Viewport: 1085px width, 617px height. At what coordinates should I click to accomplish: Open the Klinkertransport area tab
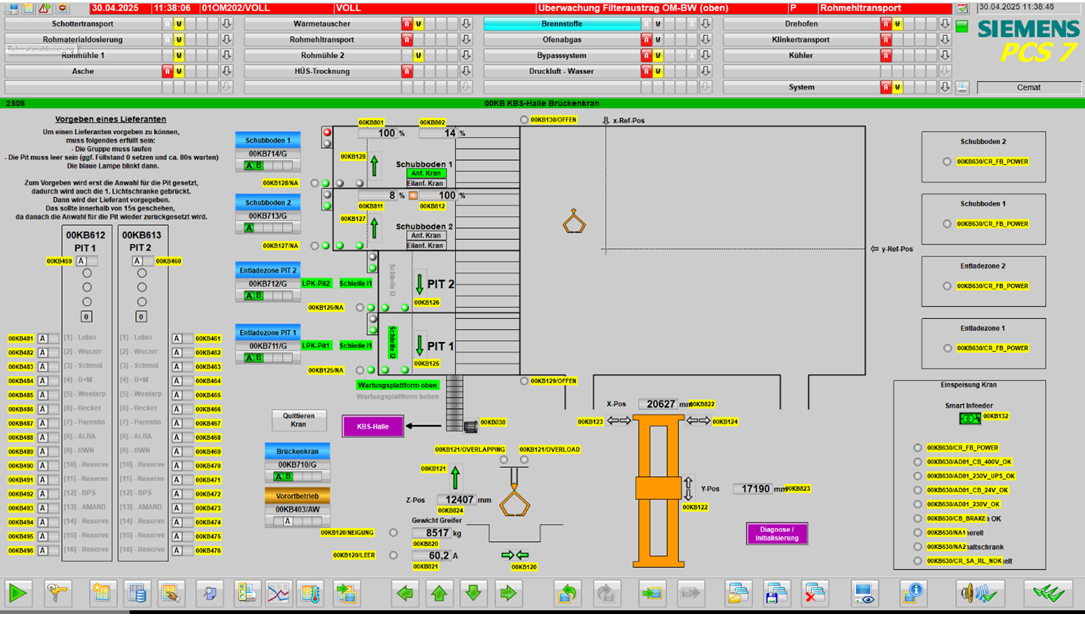point(800,40)
